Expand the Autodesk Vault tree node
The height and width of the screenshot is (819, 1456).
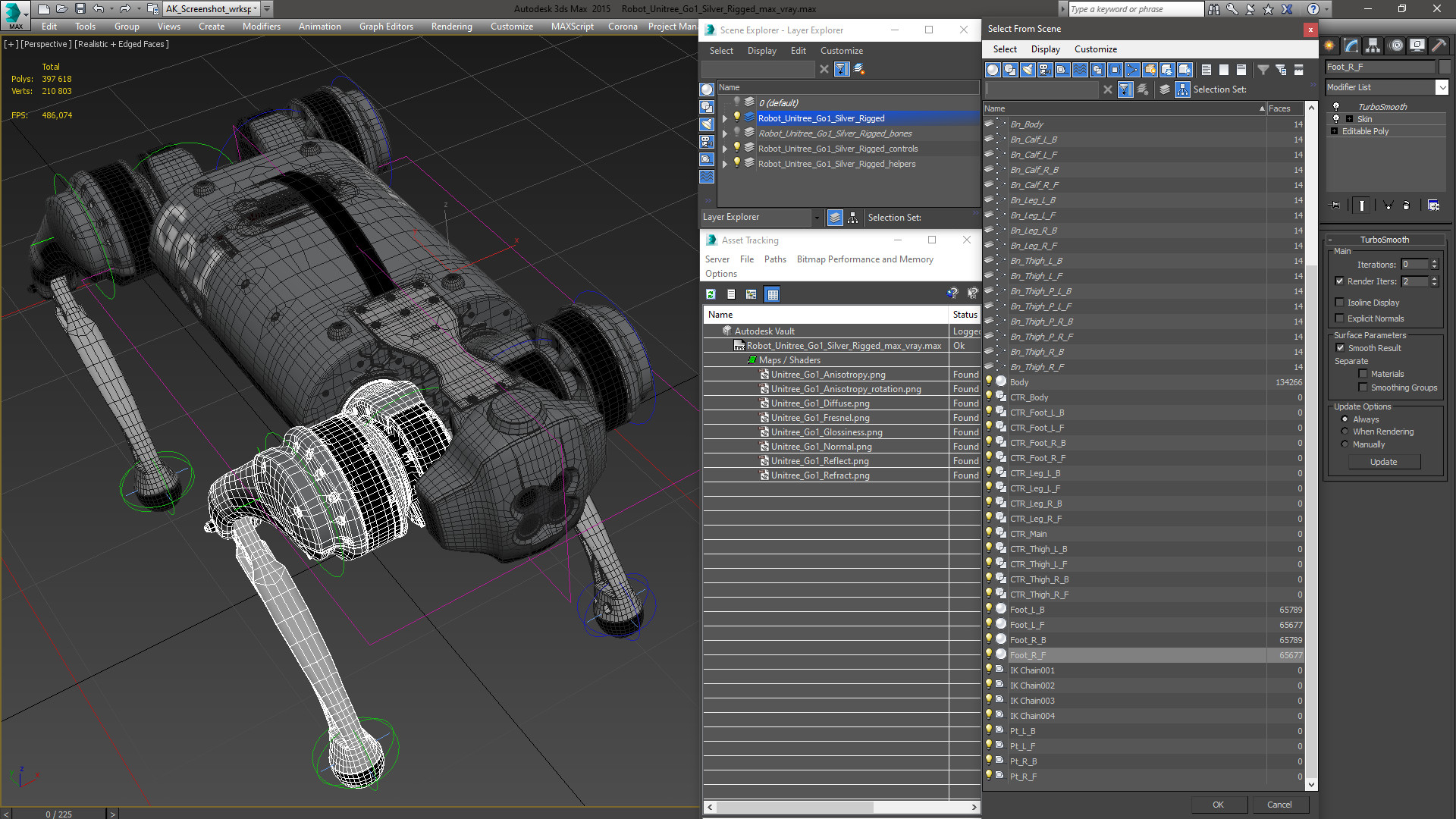pyautogui.click(x=714, y=331)
